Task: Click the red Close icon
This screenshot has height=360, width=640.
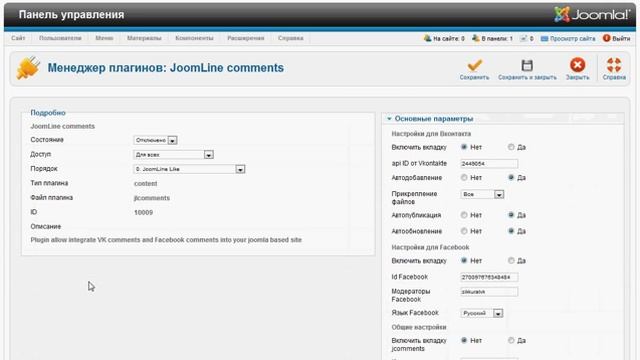Action: [x=577, y=65]
